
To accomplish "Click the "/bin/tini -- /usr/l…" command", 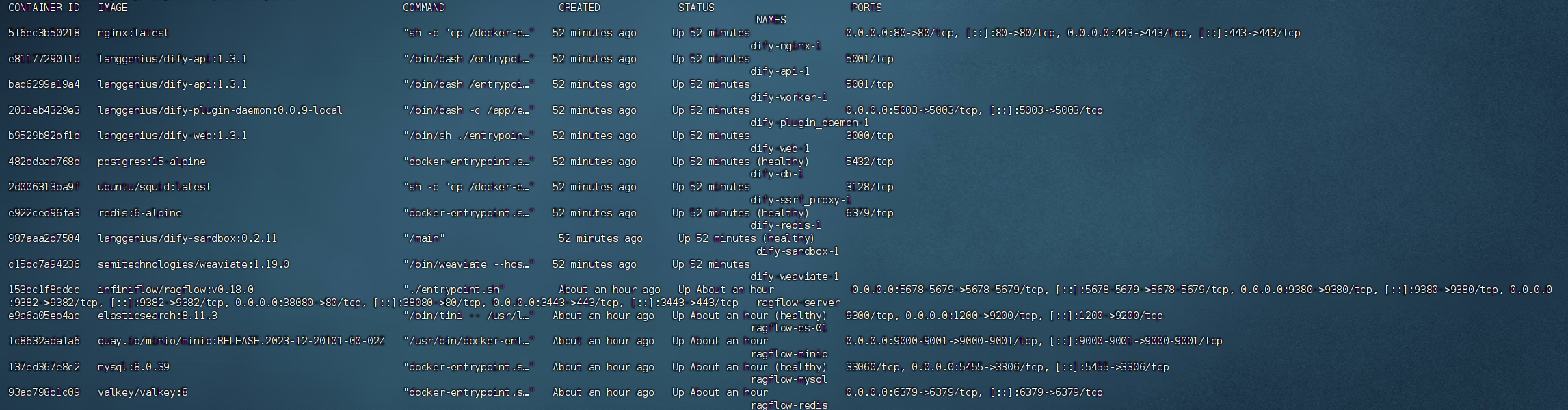I will pyautogui.click(x=468, y=316).
